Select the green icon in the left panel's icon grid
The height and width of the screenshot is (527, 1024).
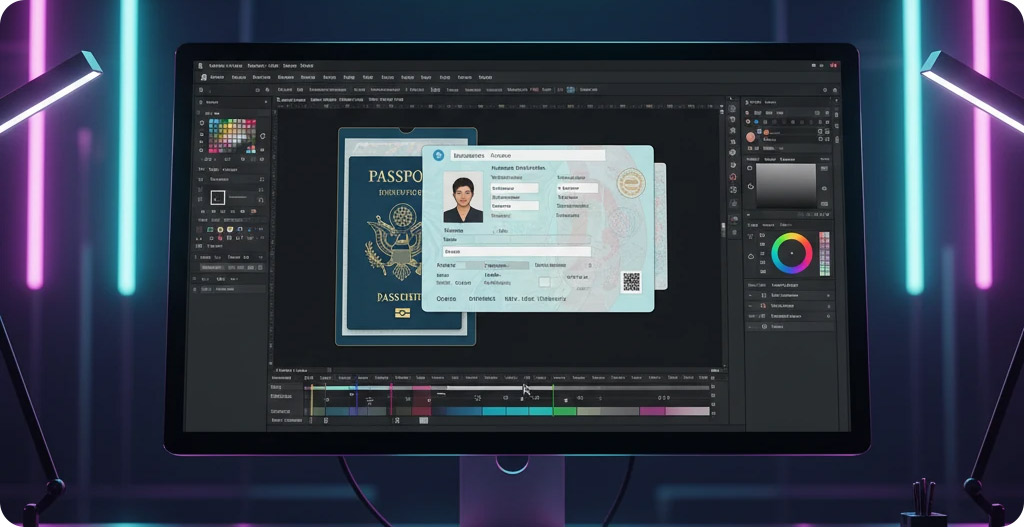210,229
